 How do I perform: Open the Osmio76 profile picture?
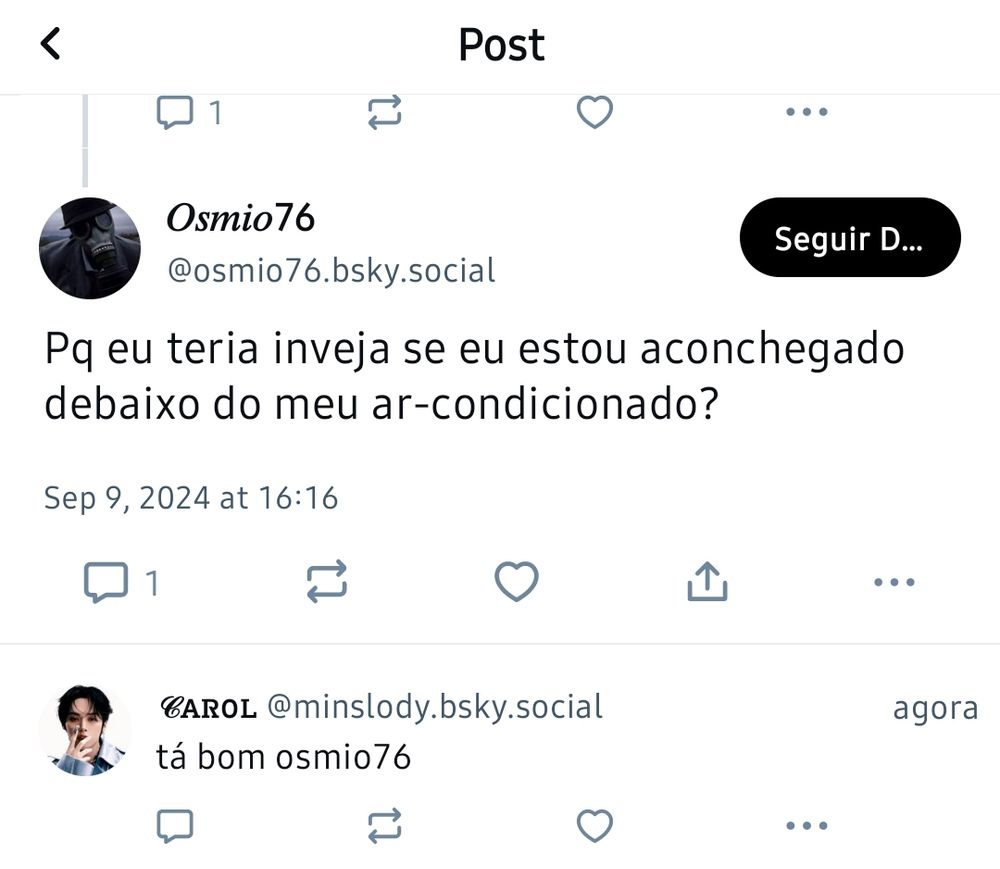pyautogui.click(x=90, y=248)
